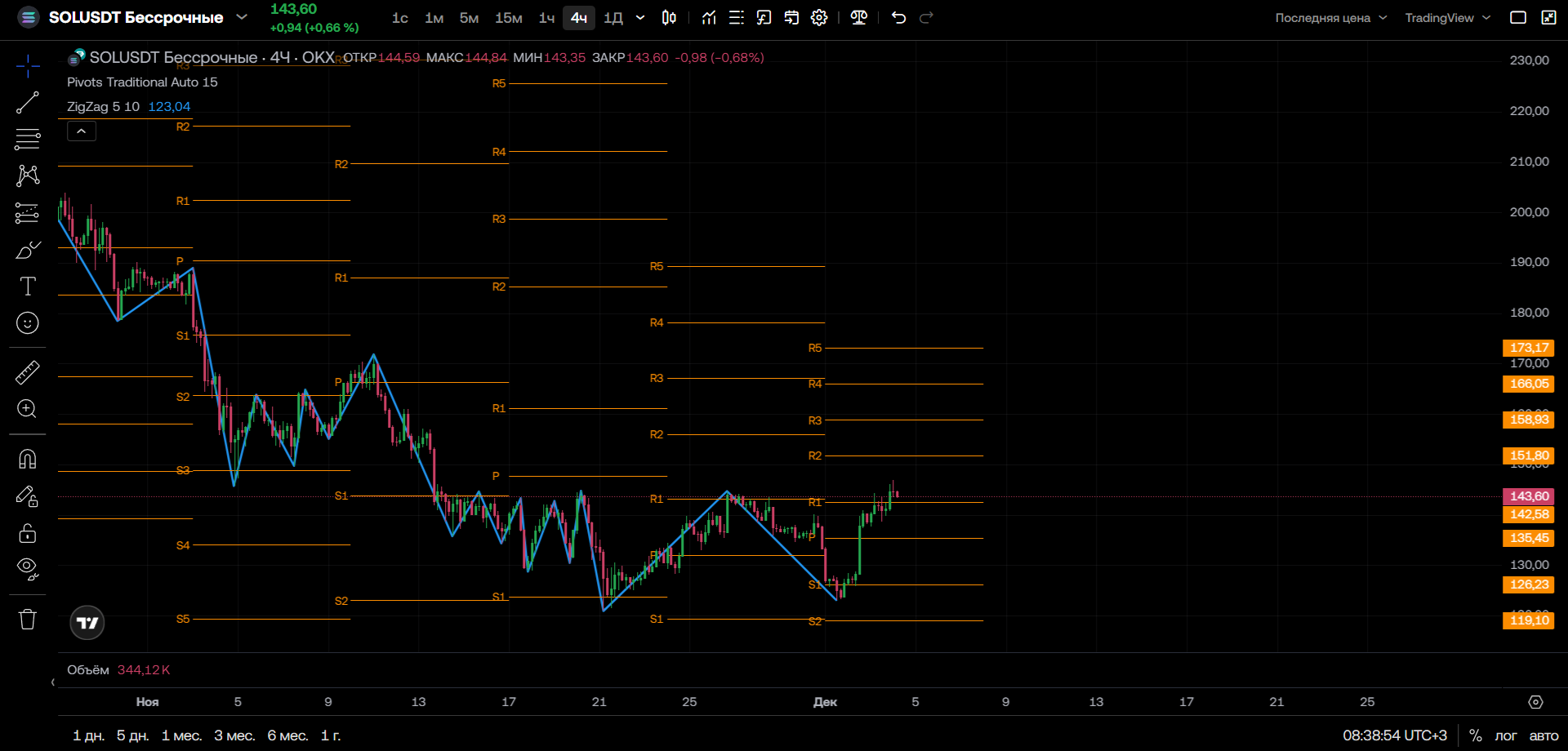Click the balance scale compare icon
The height and width of the screenshot is (751, 1568).
point(859,18)
